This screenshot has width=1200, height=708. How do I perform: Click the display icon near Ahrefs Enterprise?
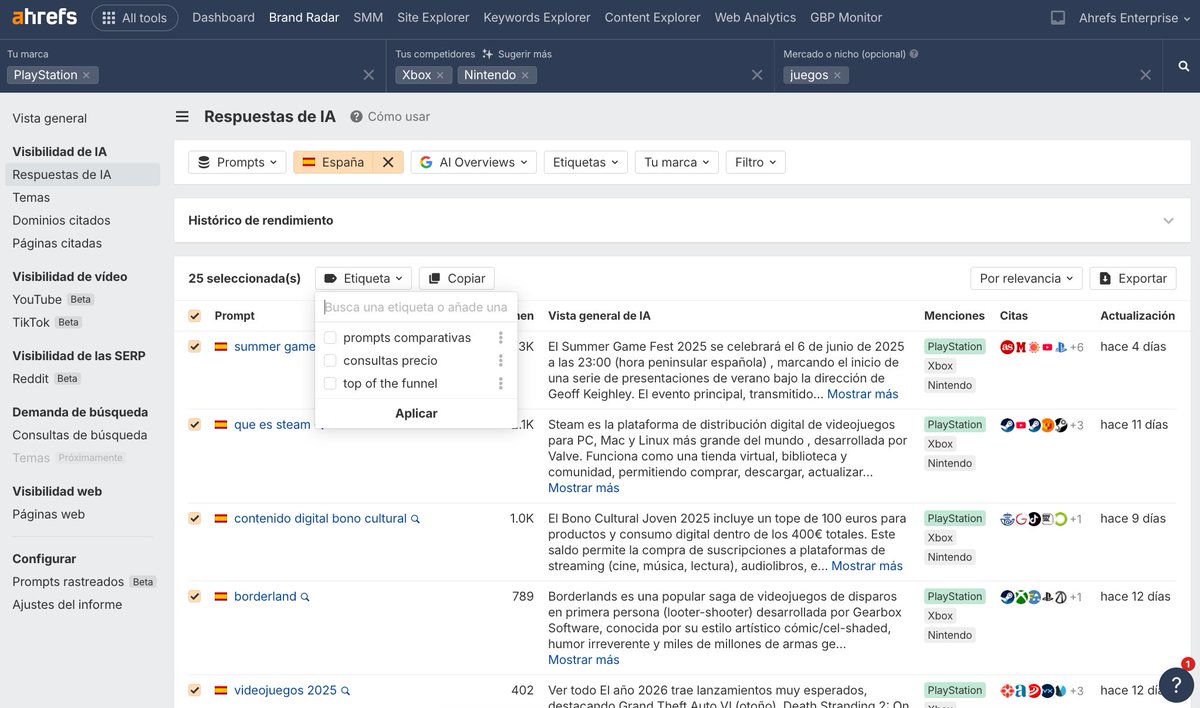click(x=1058, y=18)
